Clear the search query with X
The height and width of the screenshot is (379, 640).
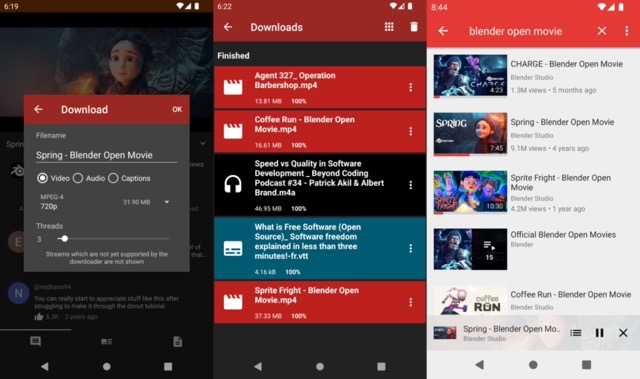point(602,31)
